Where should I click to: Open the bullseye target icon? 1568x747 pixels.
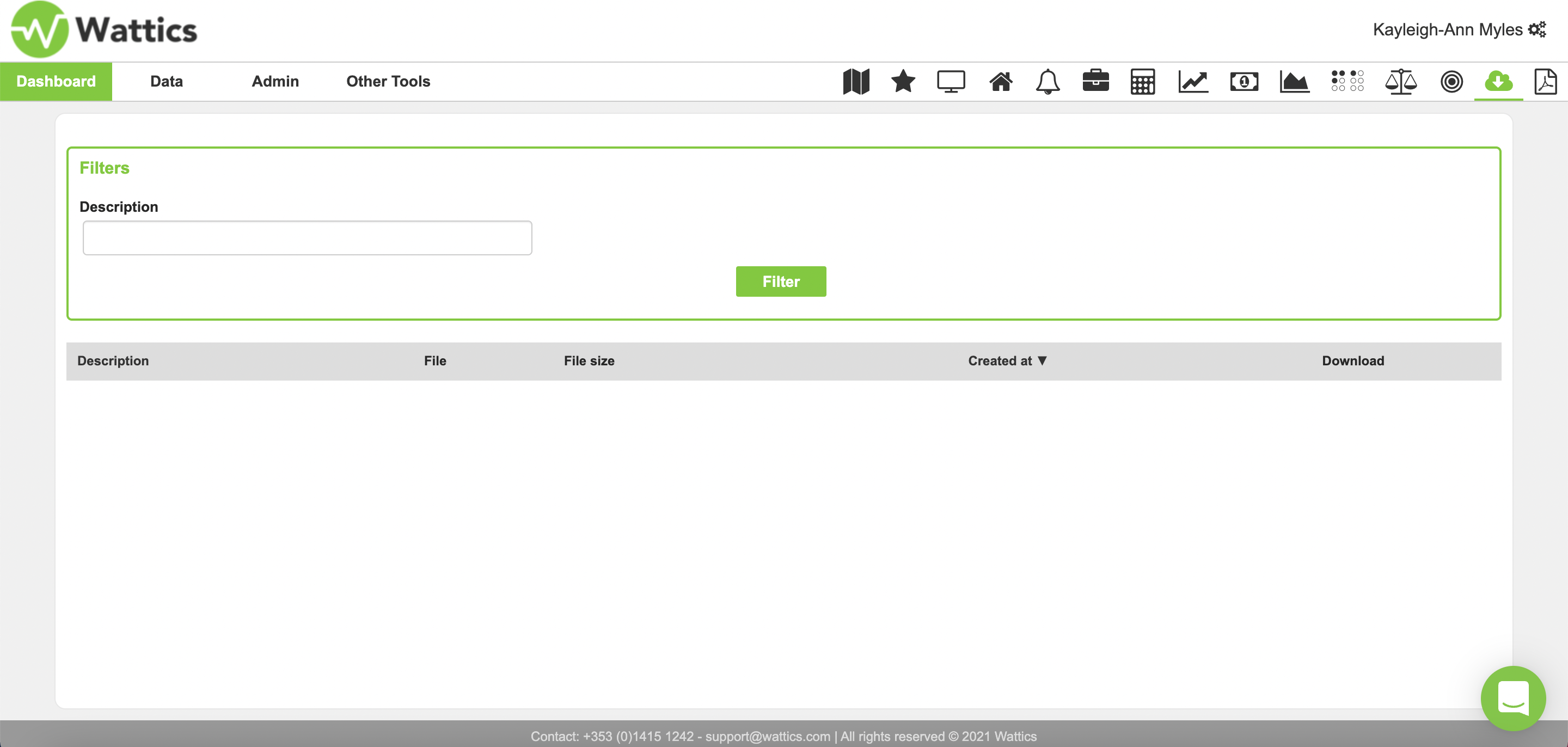pos(1451,82)
